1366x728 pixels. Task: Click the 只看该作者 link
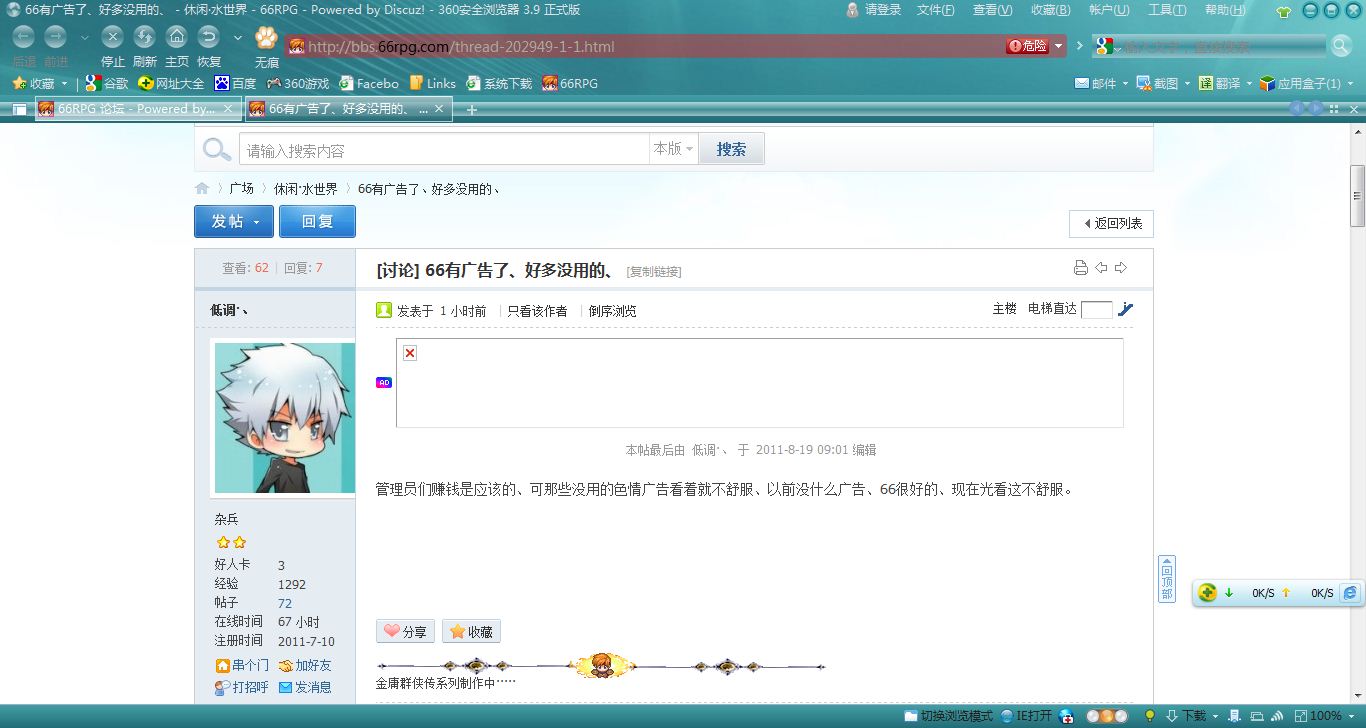(537, 311)
